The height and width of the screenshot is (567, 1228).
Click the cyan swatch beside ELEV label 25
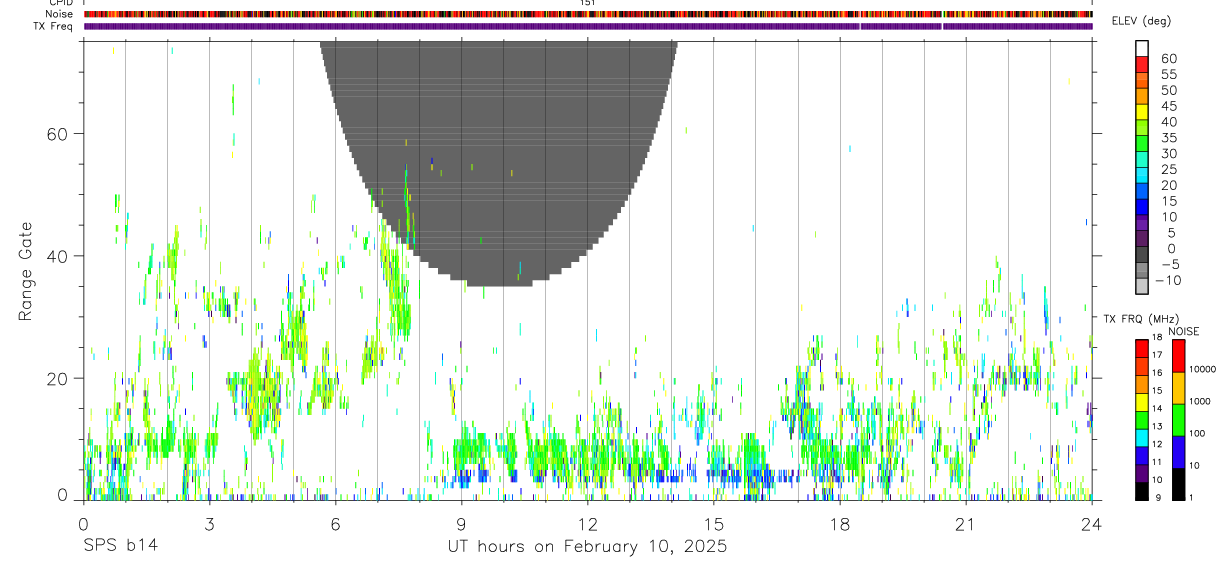(1142, 174)
